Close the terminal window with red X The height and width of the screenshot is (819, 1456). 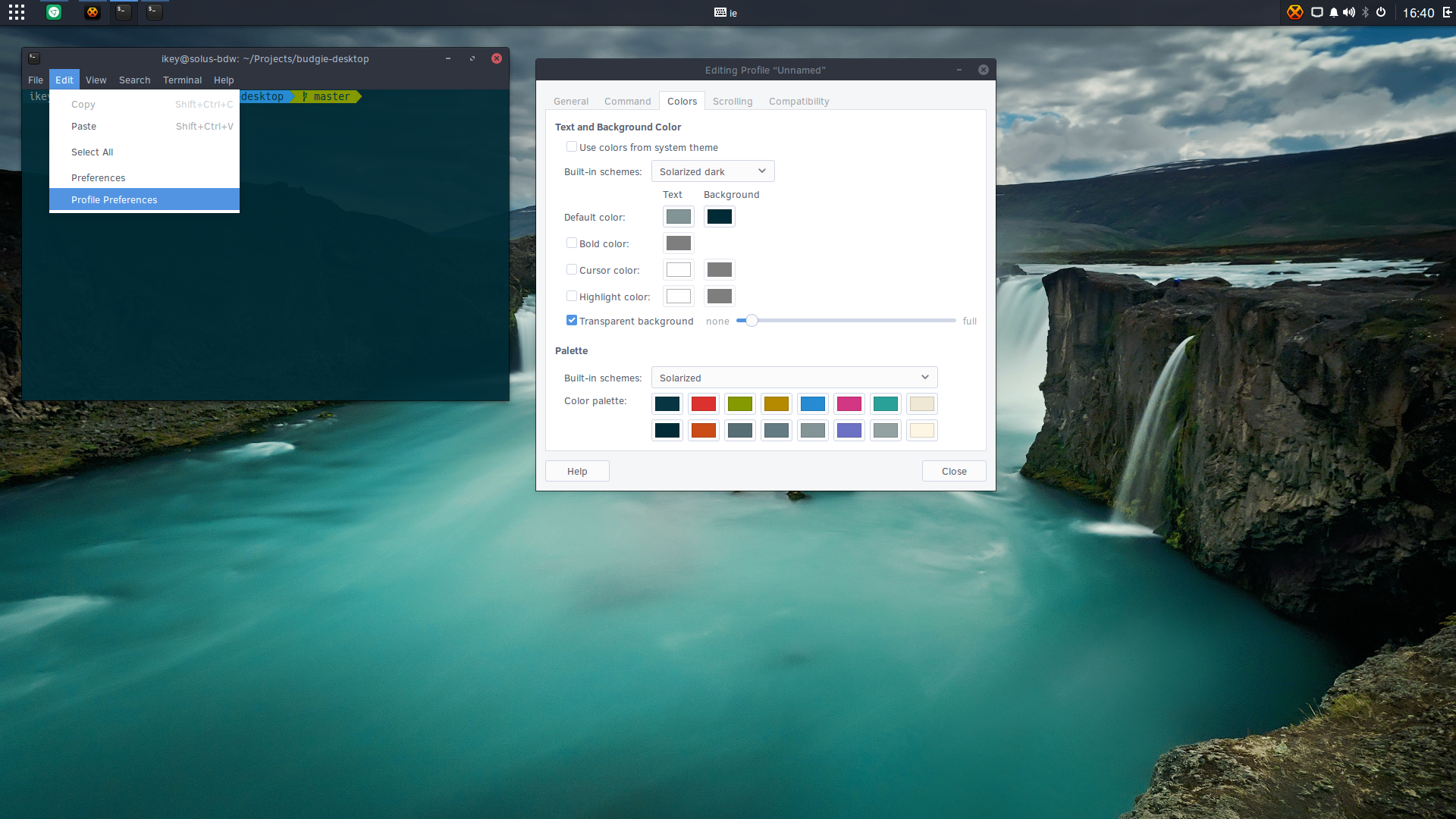(x=497, y=58)
